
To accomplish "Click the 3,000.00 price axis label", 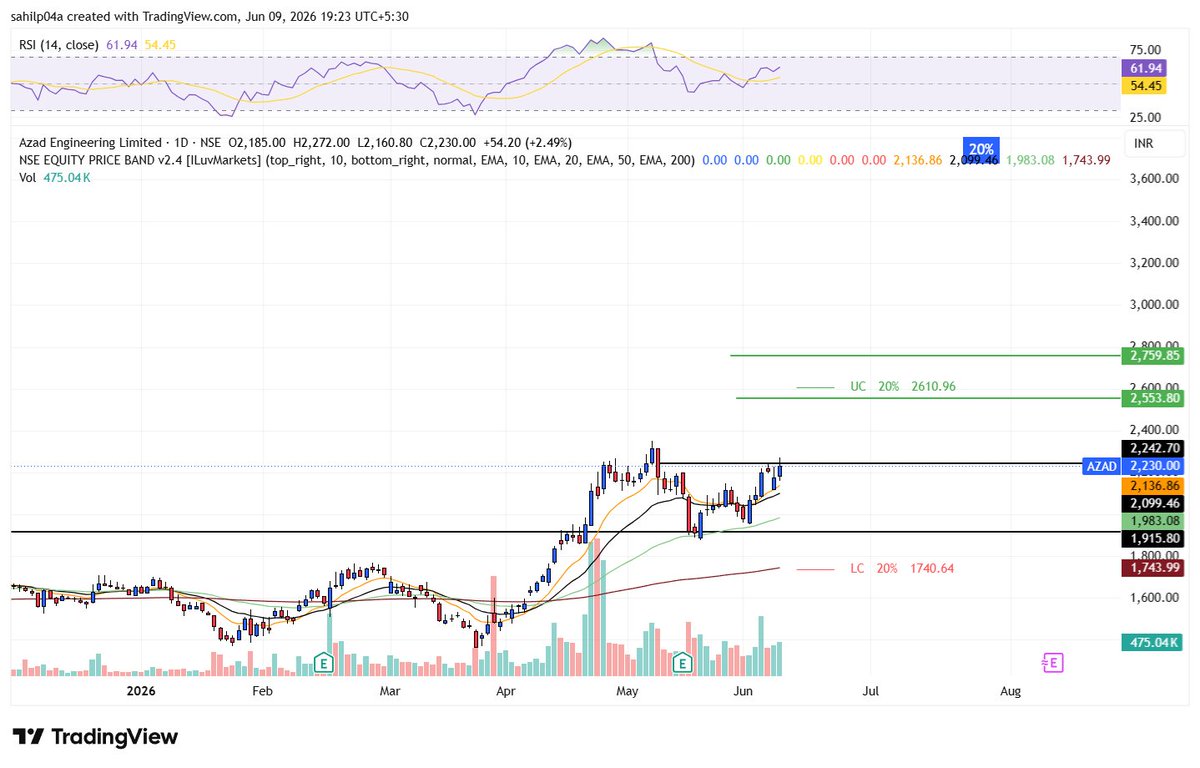I will tap(1152, 305).
